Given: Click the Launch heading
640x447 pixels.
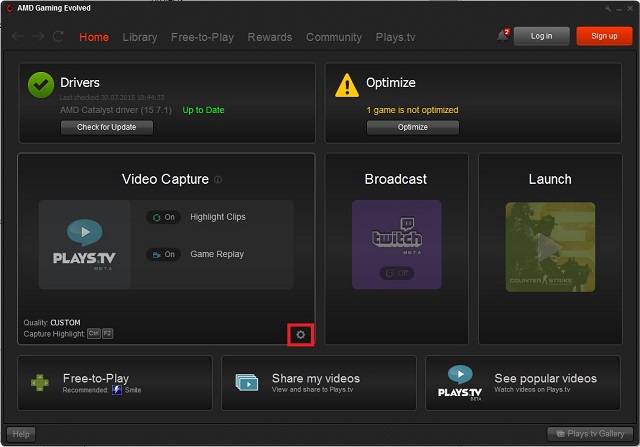Looking at the screenshot, I should (x=550, y=179).
